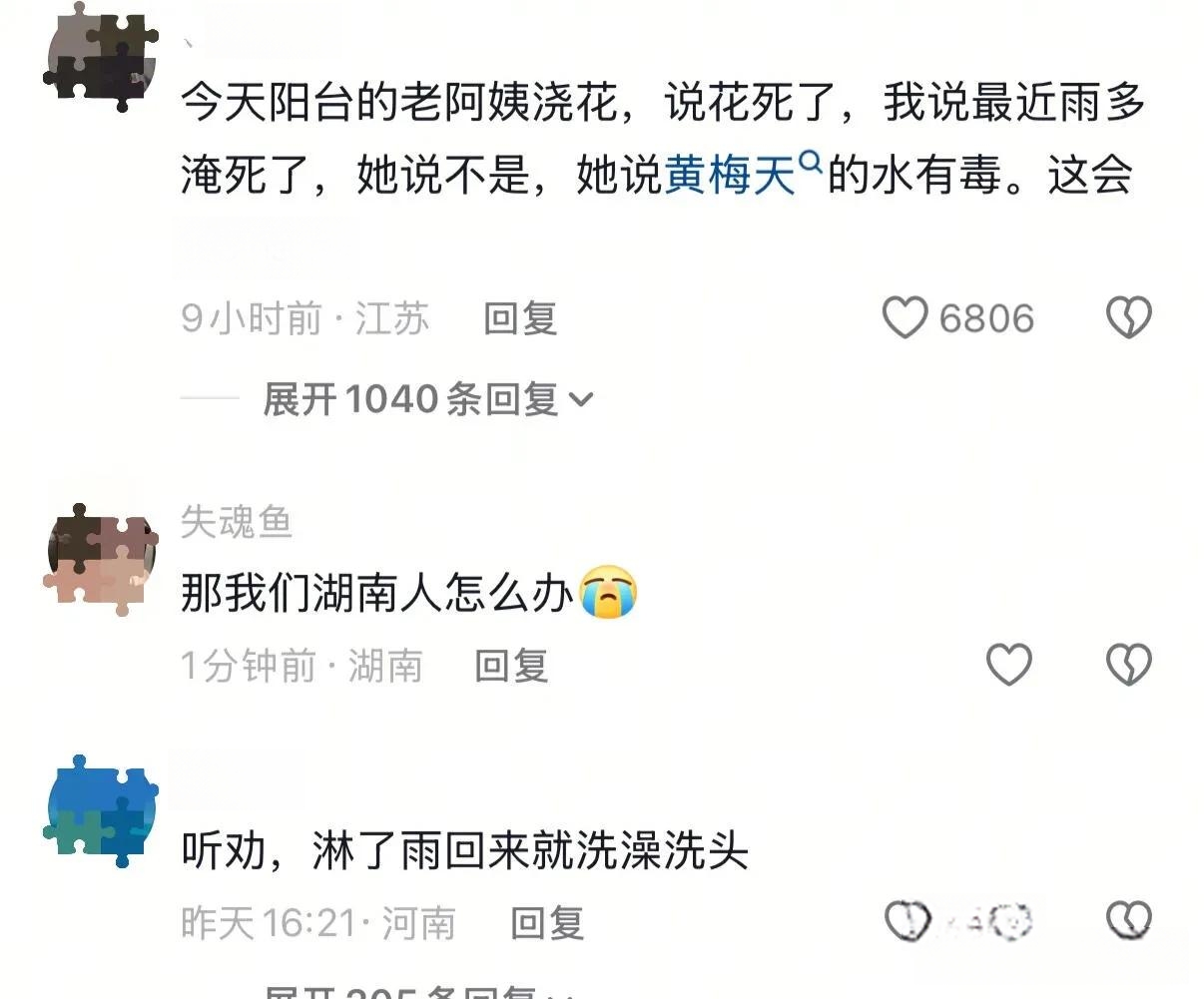Dislike the 黄梅天 comment via broken heart
The width and height of the screenshot is (1204, 999).
click(x=1129, y=318)
